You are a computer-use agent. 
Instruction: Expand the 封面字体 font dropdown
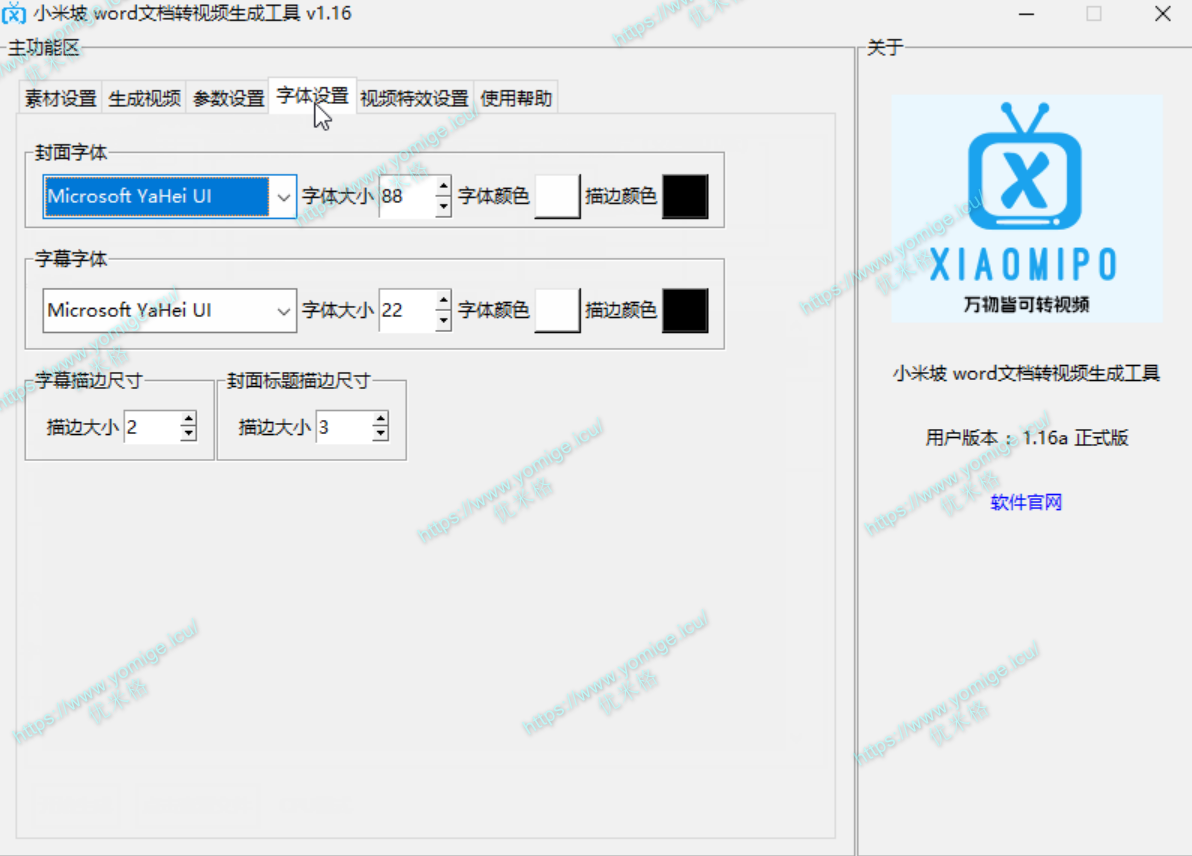283,197
